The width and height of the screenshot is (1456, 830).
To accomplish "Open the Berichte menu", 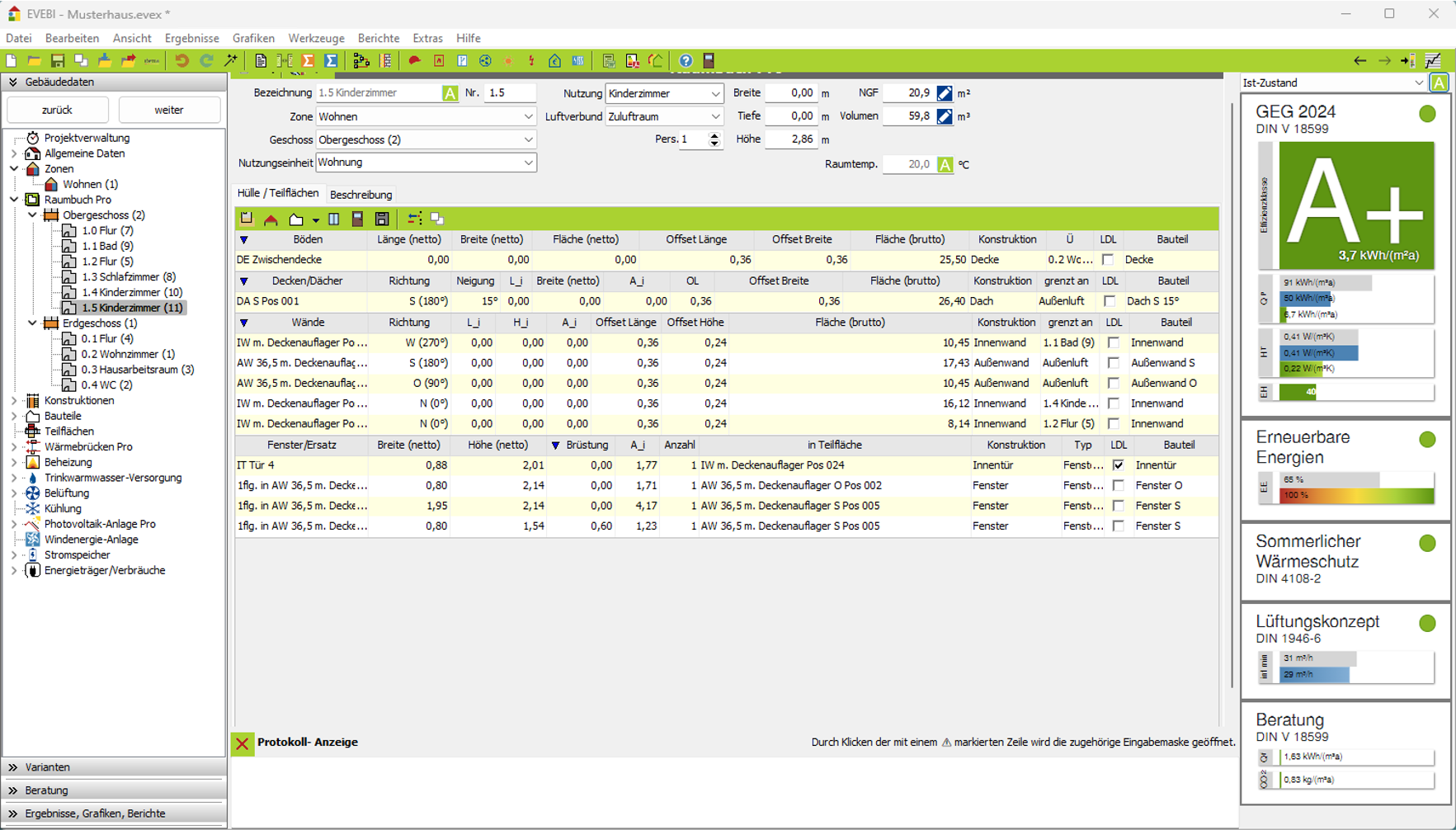I will tap(378, 38).
